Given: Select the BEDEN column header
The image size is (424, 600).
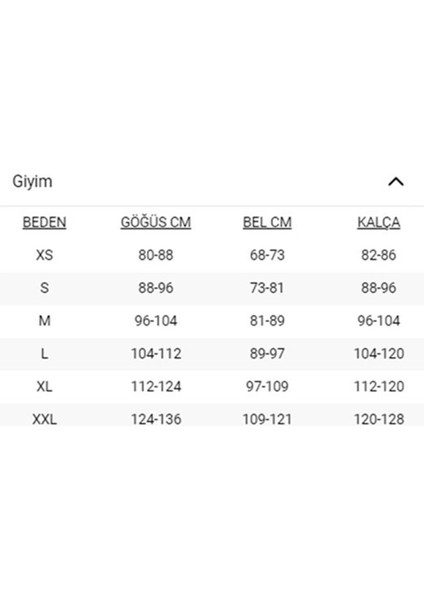Looking at the screenshot, I should (44, 222).
